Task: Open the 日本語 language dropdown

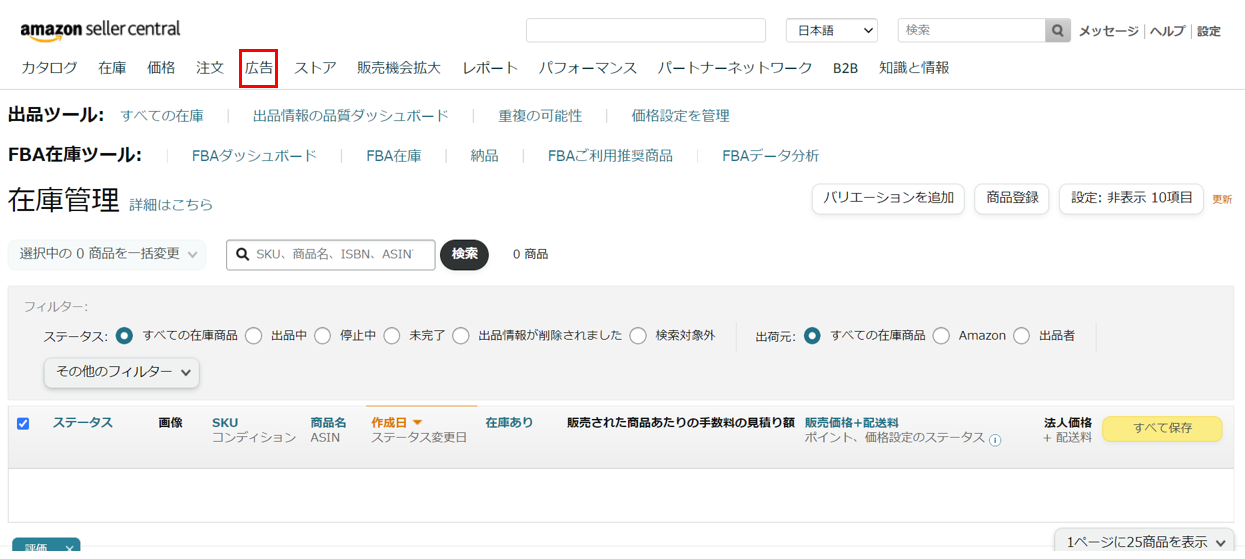Action: point(832,31)
